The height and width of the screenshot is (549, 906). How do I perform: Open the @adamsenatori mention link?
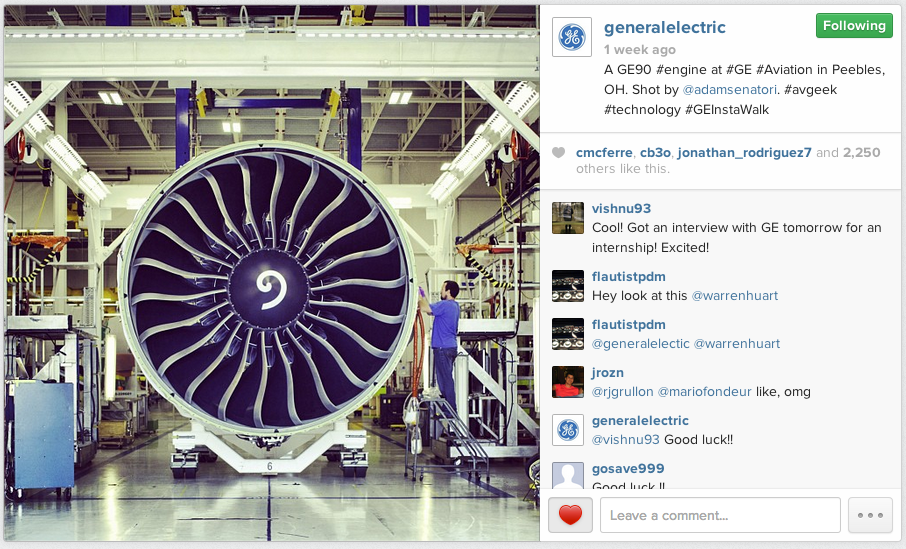[x=729, y=90]
